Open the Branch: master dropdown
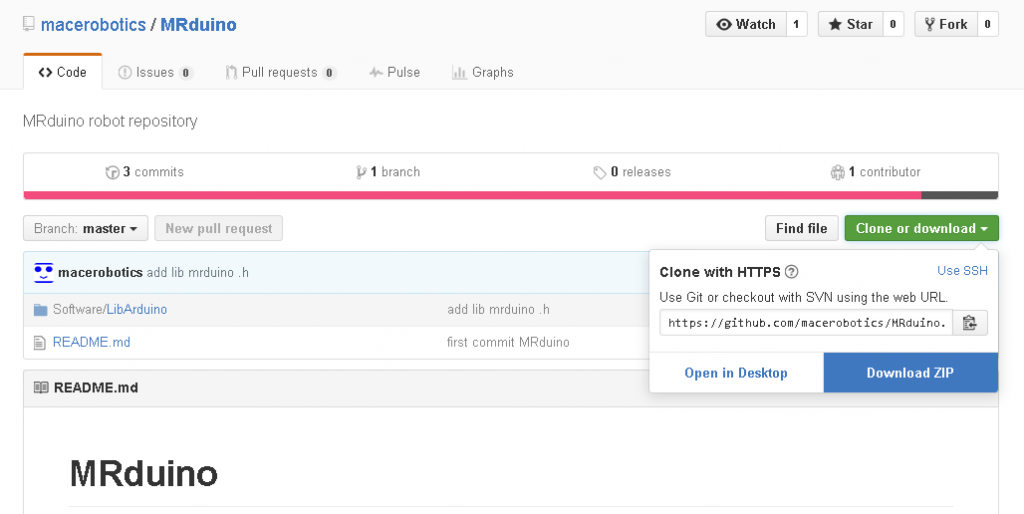1024x514 pixels. [x=85, y=229]
